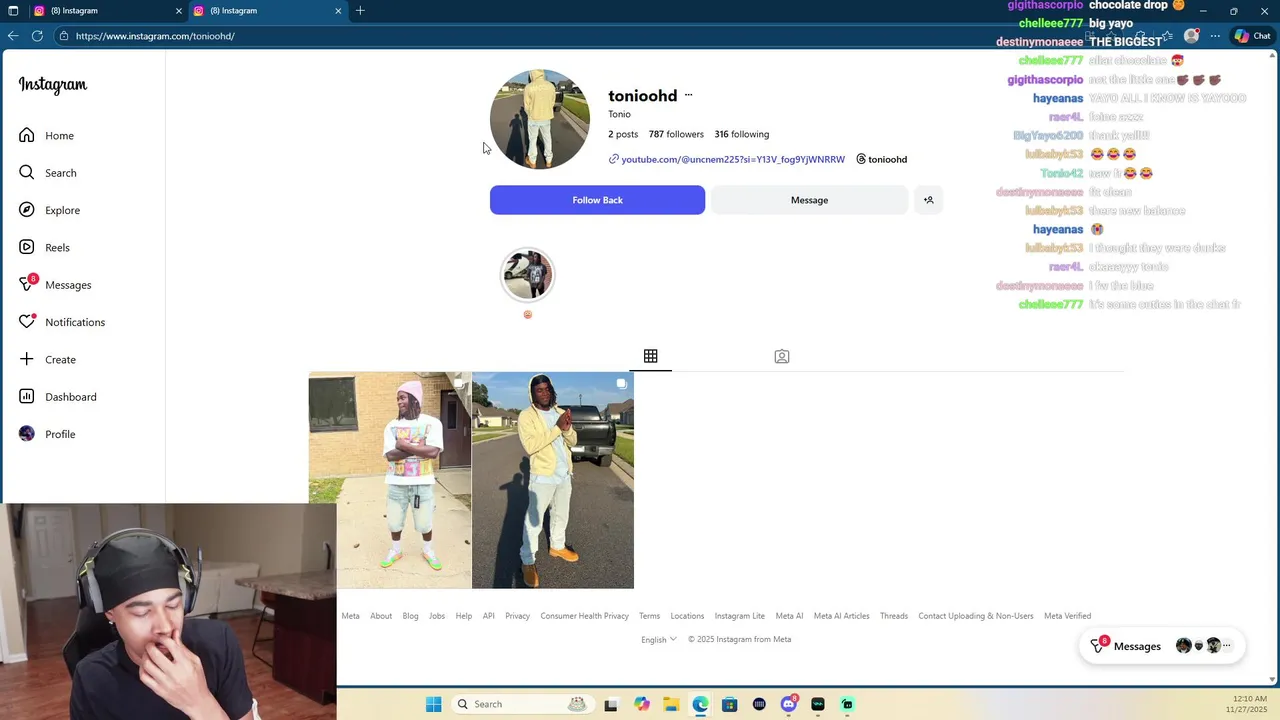Click the taskbar Search box
This screenshot has height=720, width=1280.
pos(521,704)
